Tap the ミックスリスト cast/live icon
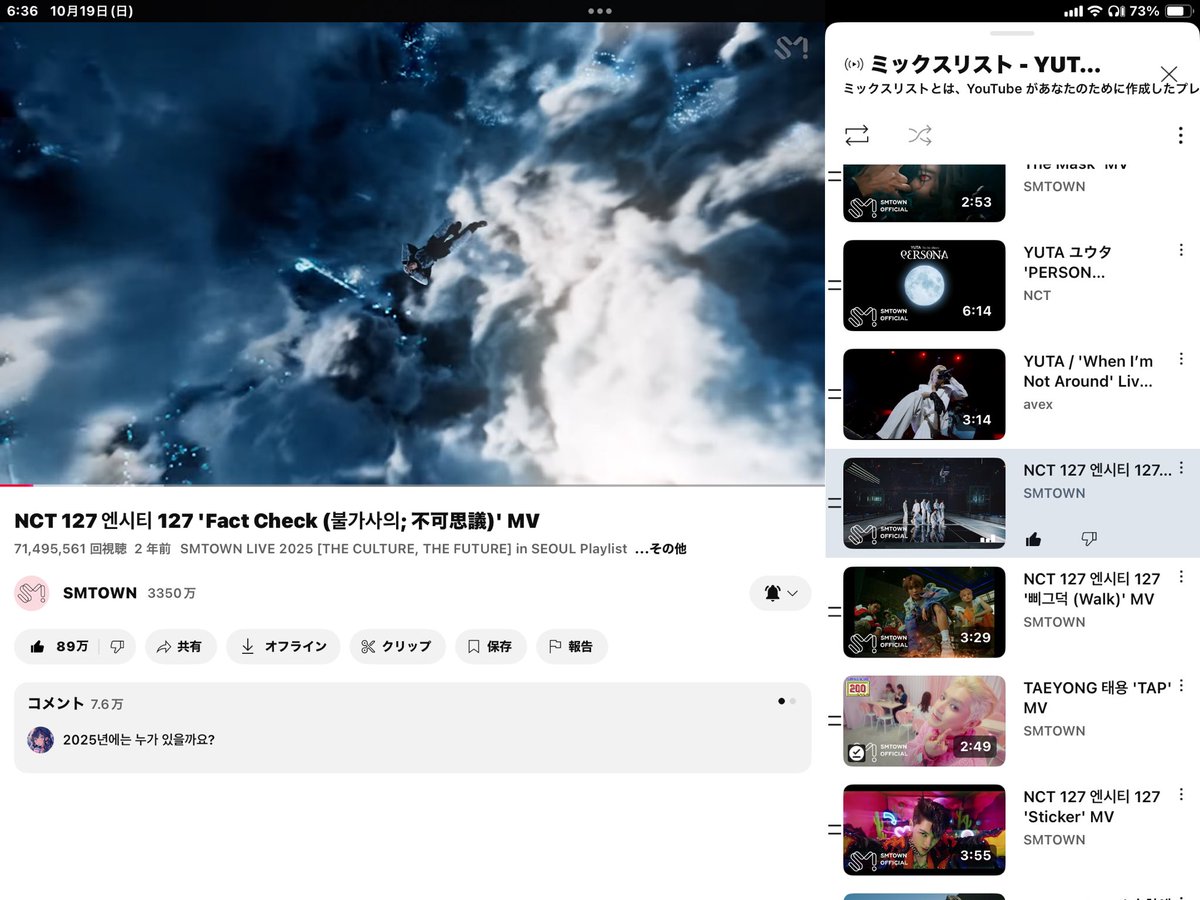The image size is (1200, 900). [853, 65]
